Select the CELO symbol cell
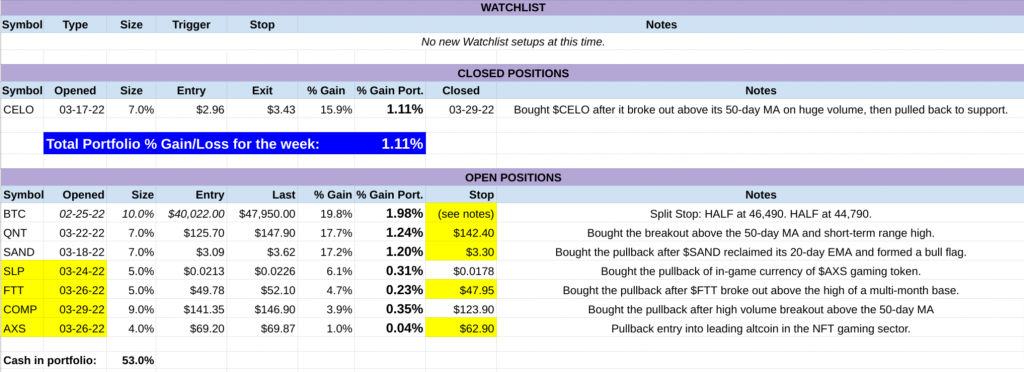 (x=22, y=110)
